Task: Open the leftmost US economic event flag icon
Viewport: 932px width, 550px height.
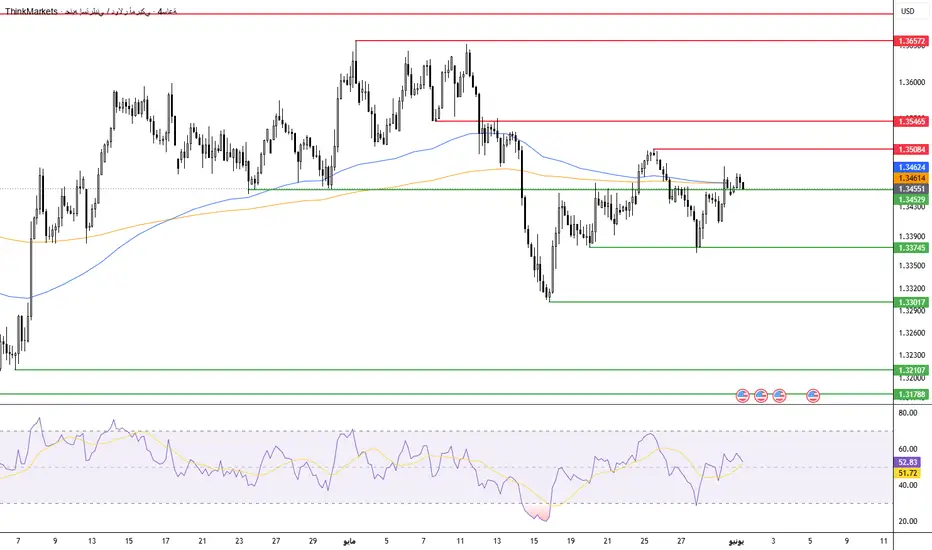Action: [x=742, y=395]
